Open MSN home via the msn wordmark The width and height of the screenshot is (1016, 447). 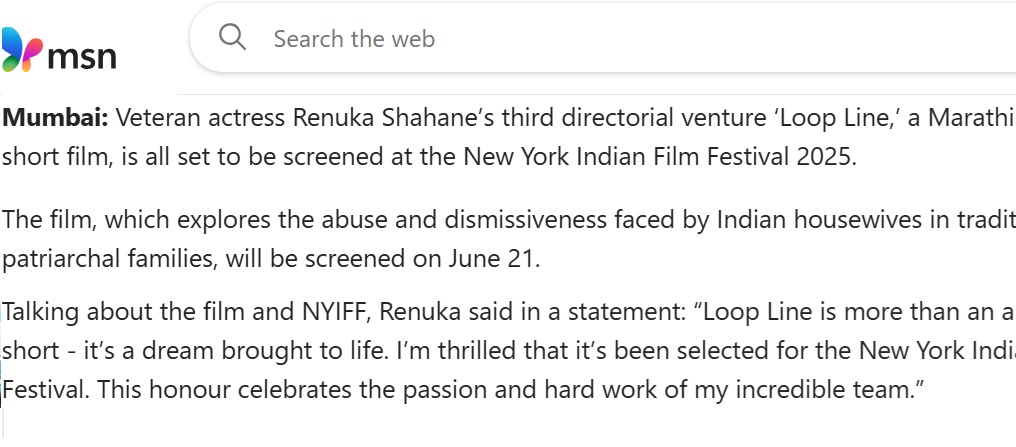[x=82, y=55]
